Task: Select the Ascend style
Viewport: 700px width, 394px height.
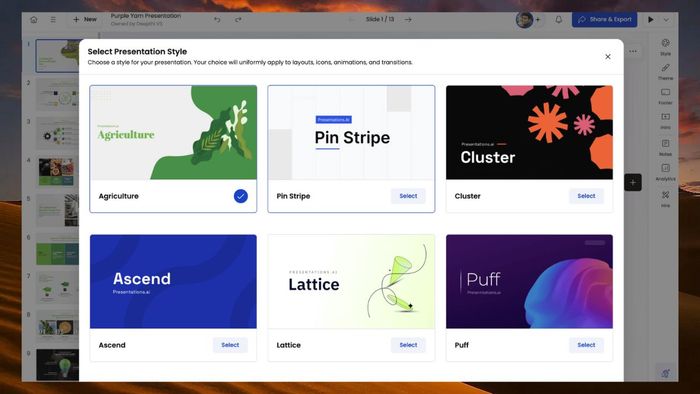Action: 230,345
